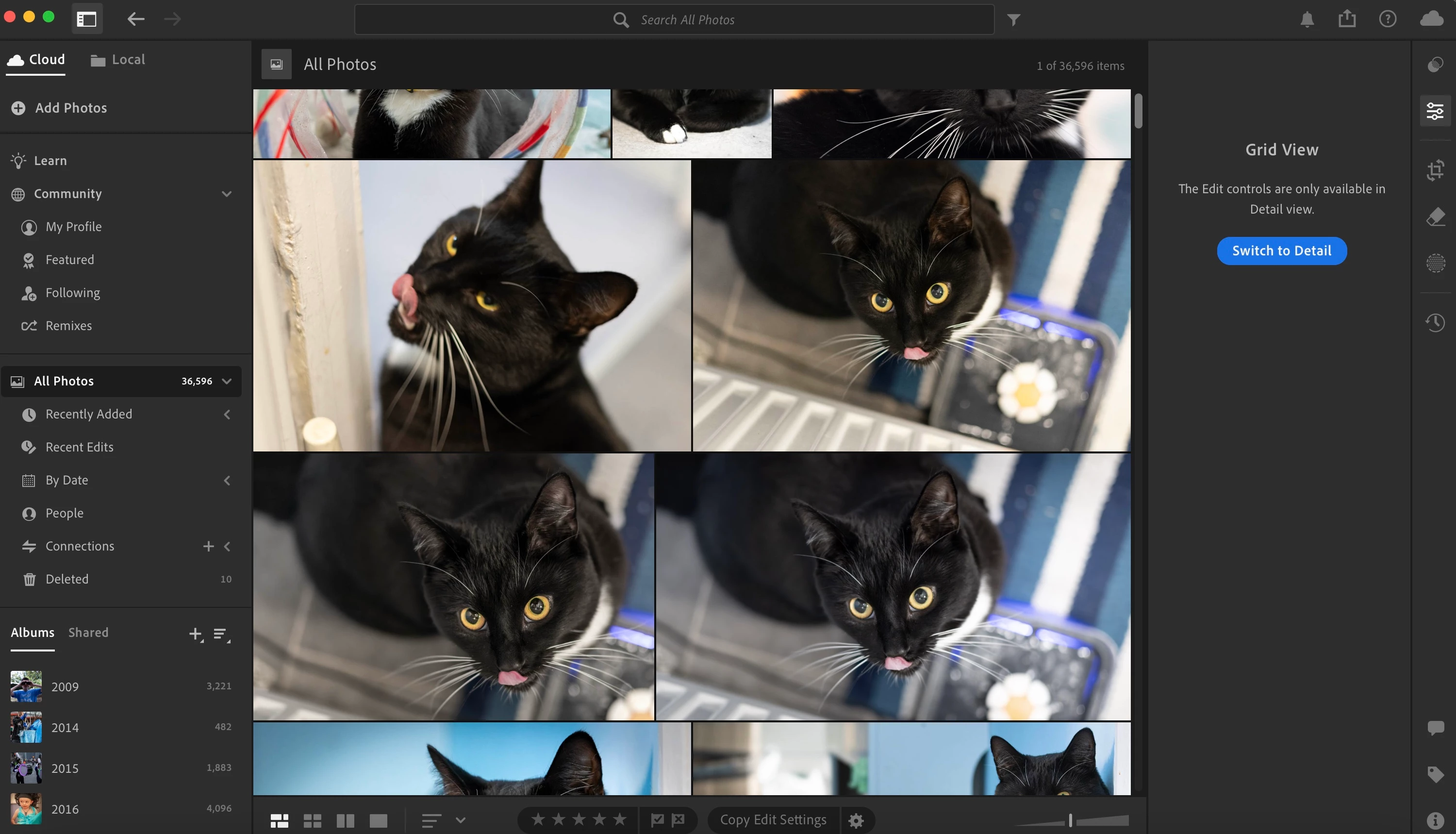Click the thumbnail size slider
Viewport: 1456px width, 834px height.
[1070, 820]
